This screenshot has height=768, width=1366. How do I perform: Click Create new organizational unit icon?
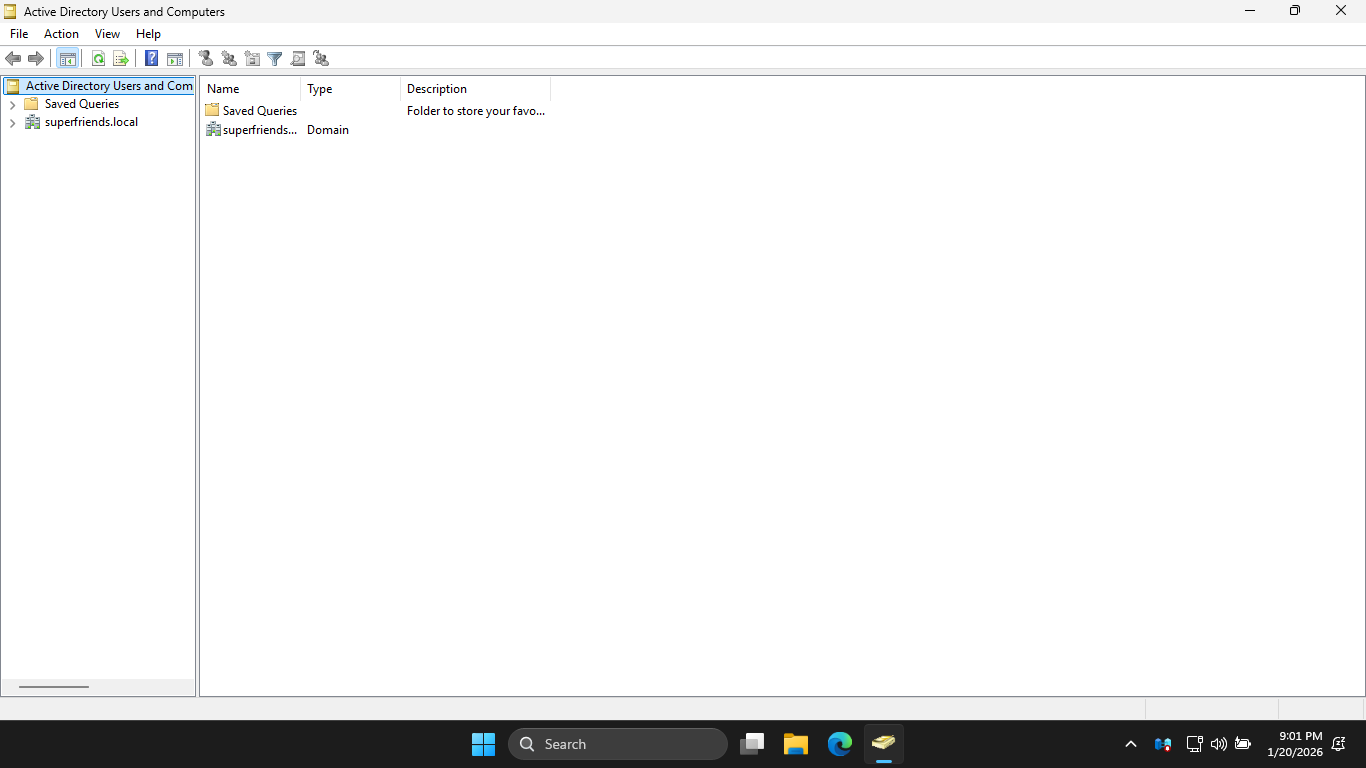(252, 59)
